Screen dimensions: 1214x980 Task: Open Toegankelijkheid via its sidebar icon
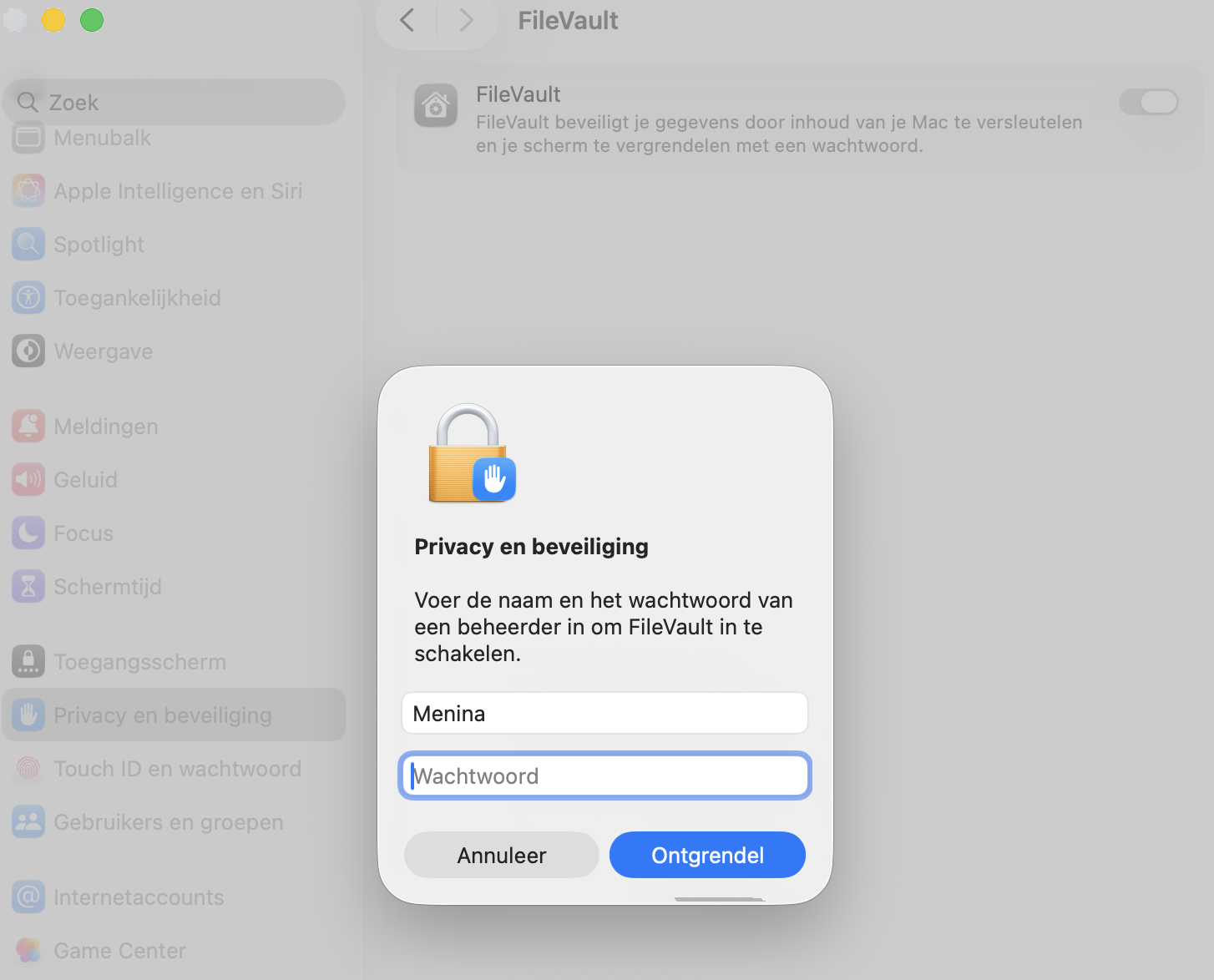click(28, 297)
